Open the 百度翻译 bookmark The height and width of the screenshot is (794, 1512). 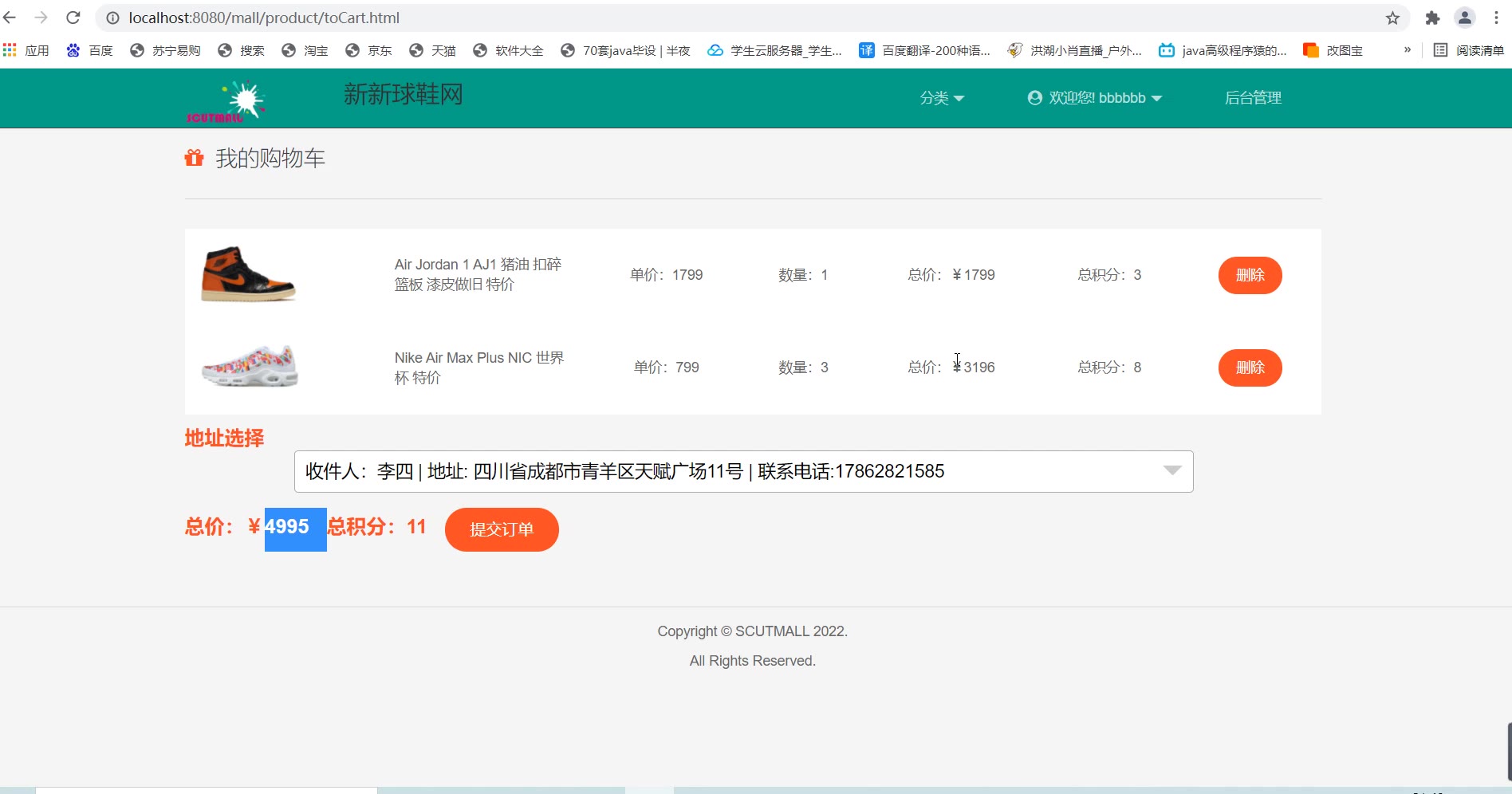(x=924, y=50)
